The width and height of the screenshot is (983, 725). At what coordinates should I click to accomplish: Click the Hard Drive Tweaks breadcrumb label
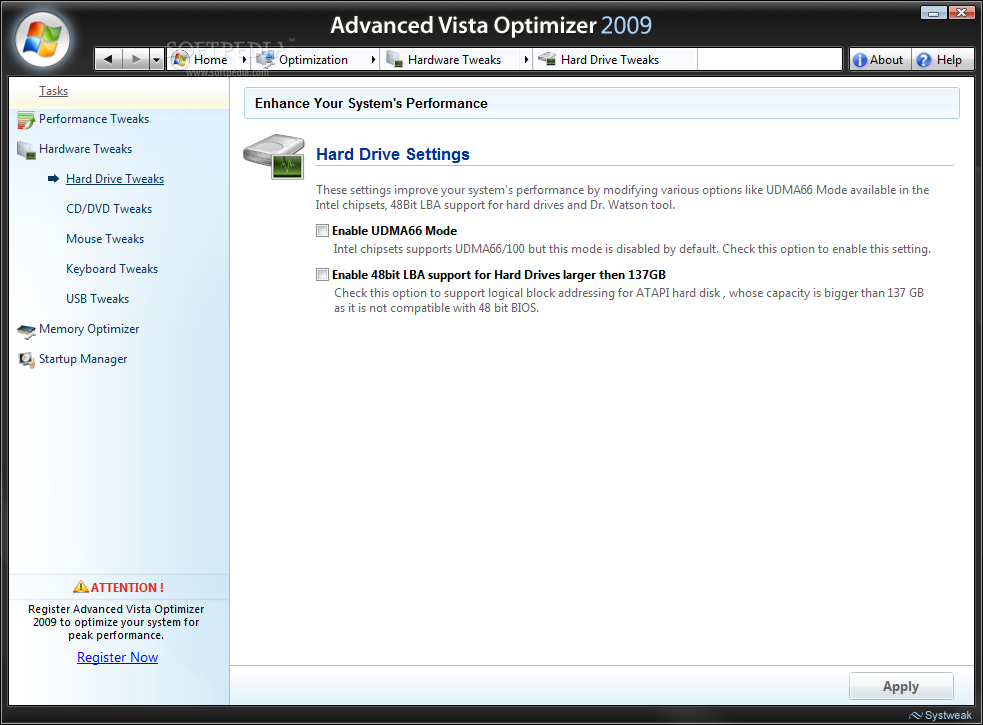point(610,60)
